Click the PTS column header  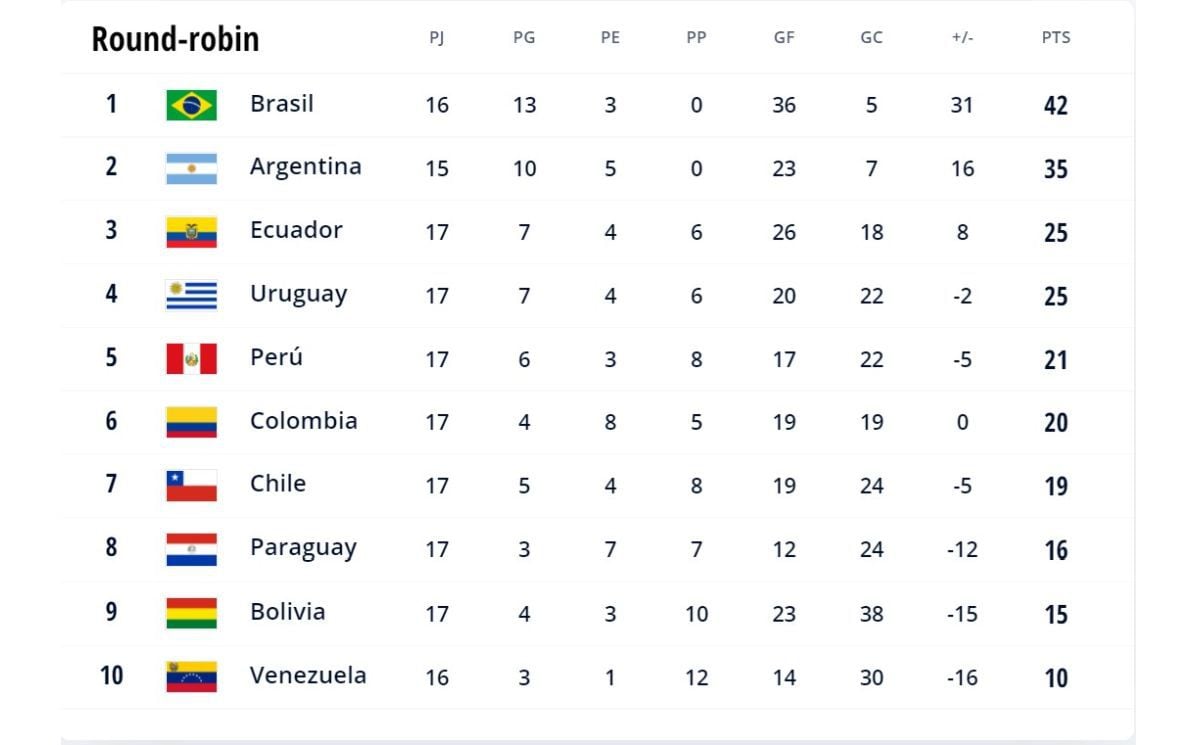pos(1055,37)
